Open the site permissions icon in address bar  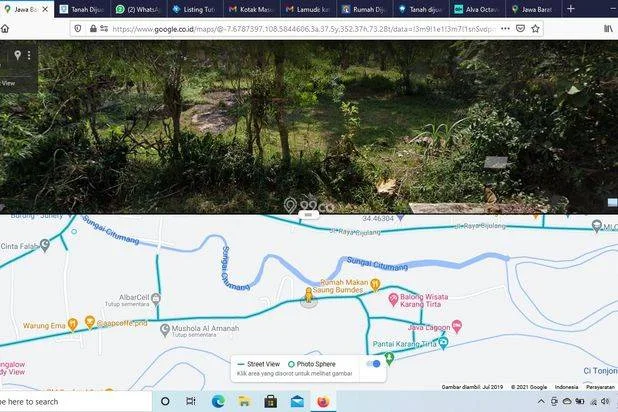point(104,28)
